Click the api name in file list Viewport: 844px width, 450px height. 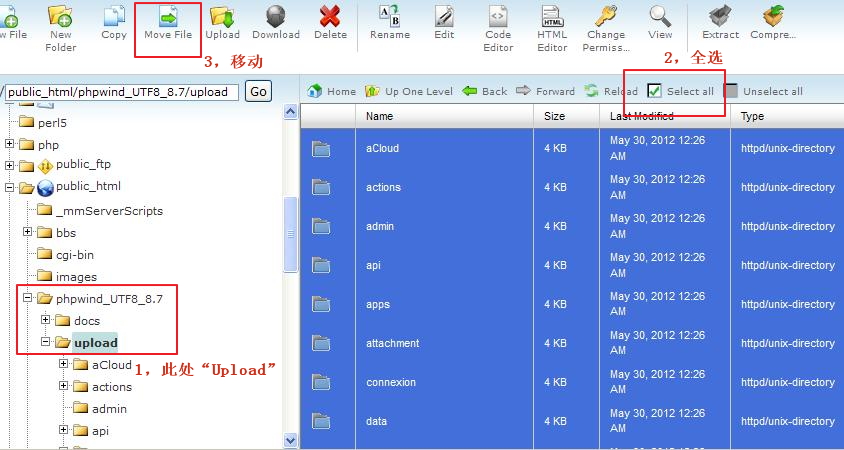click(374, 265)
